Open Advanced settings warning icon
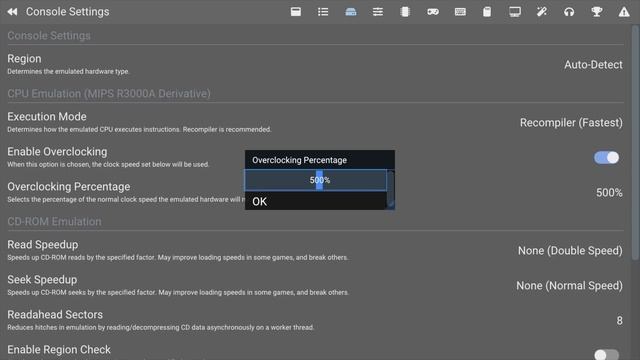 click(x=624, y=12)
